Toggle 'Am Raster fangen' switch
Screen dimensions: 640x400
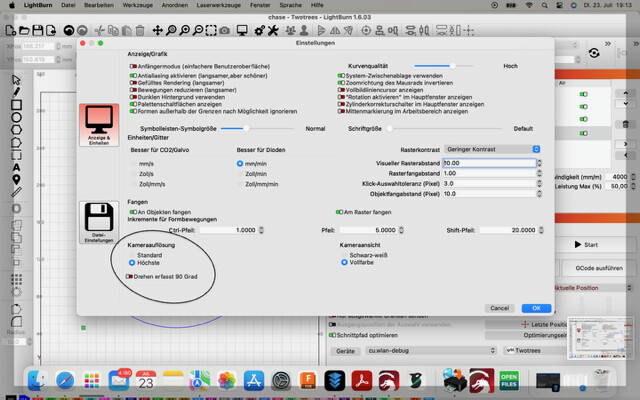click(339, 212)
